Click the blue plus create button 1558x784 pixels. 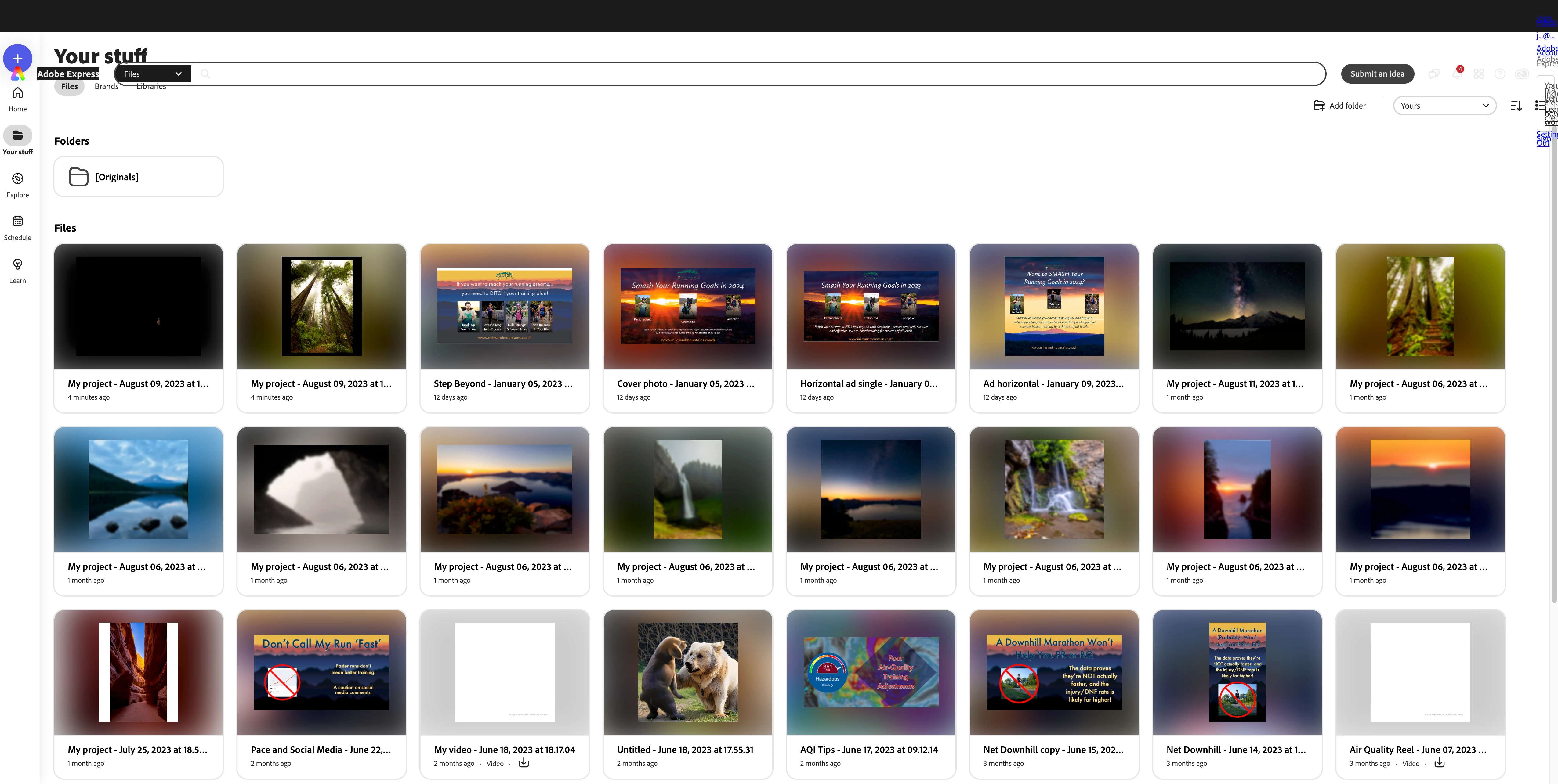(x=17, y=59)
